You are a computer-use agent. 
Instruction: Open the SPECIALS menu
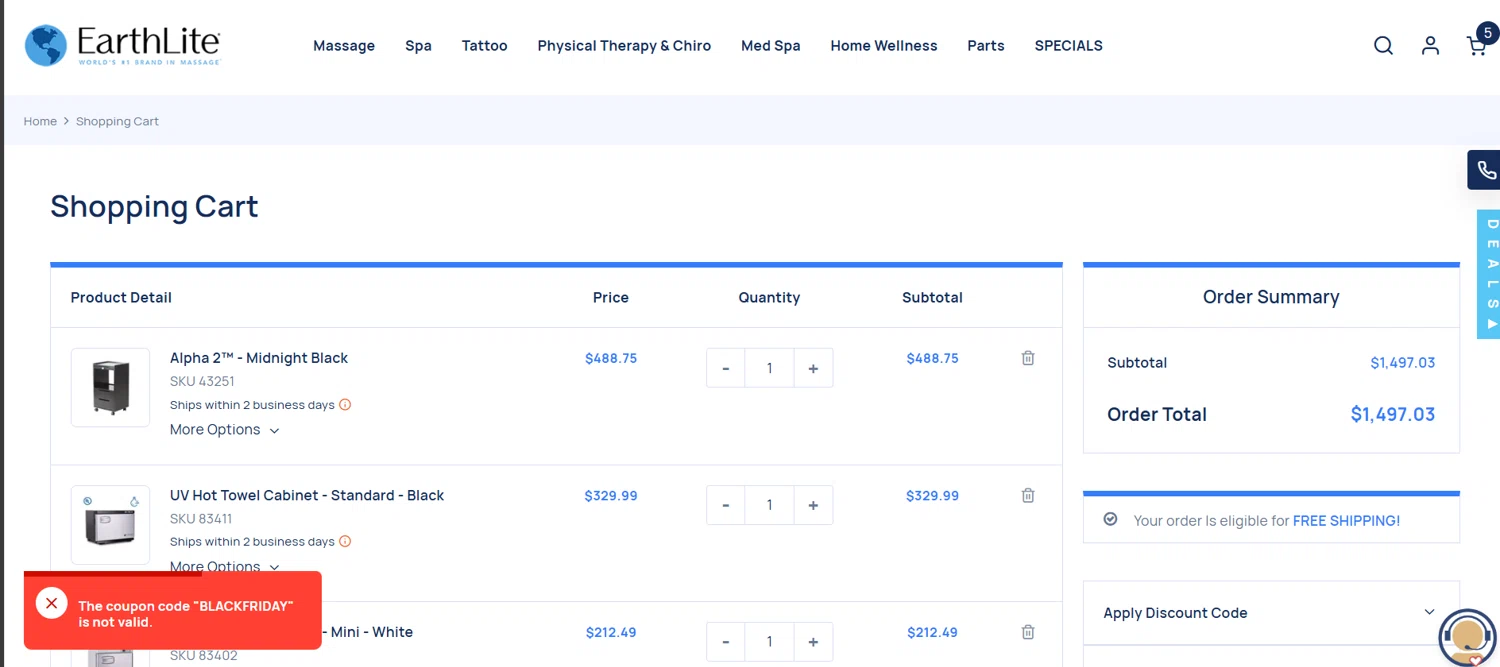(x=1068, y=46)
